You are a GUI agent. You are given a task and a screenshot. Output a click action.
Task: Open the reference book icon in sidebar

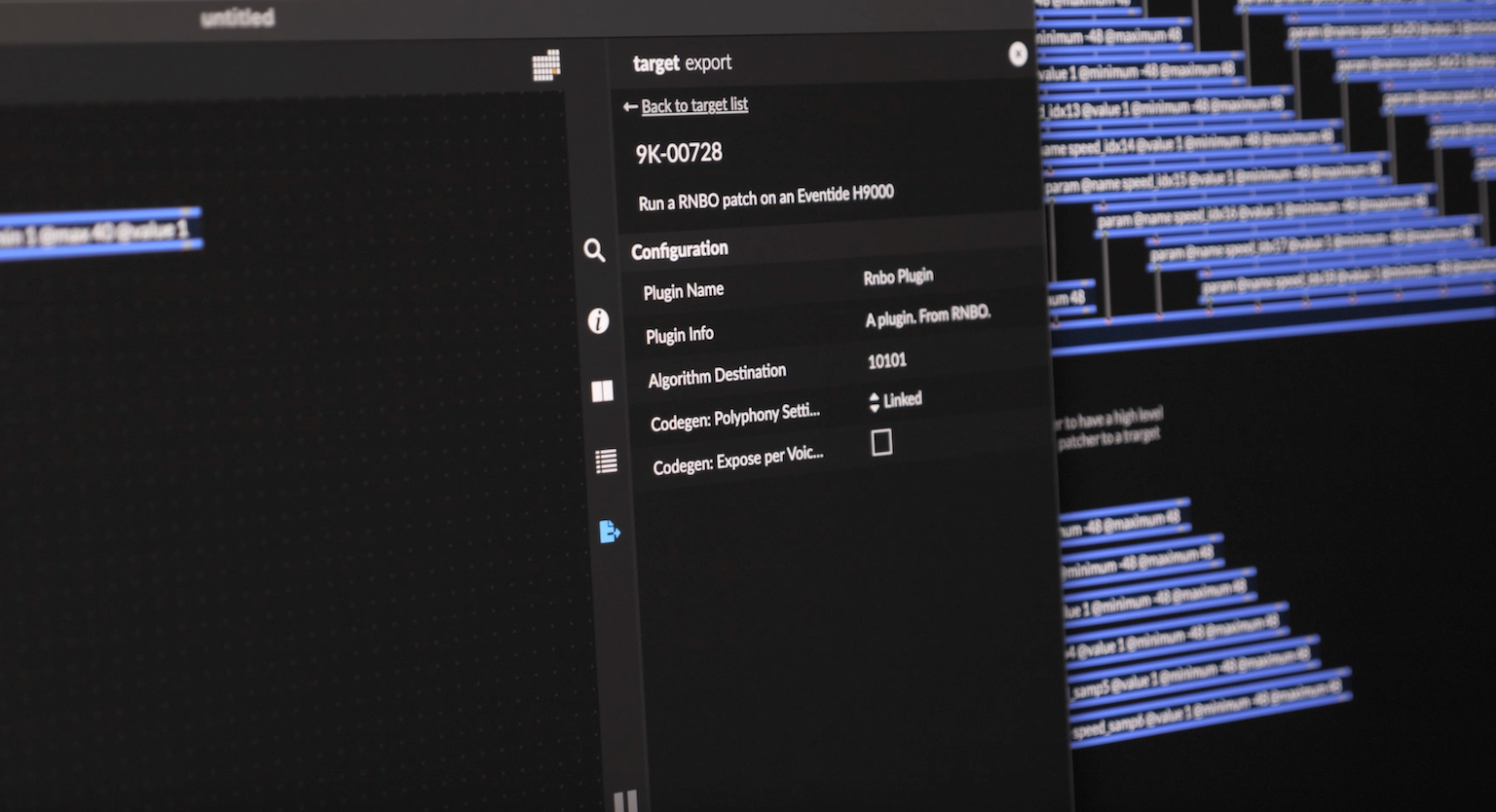tap(602, 391)
